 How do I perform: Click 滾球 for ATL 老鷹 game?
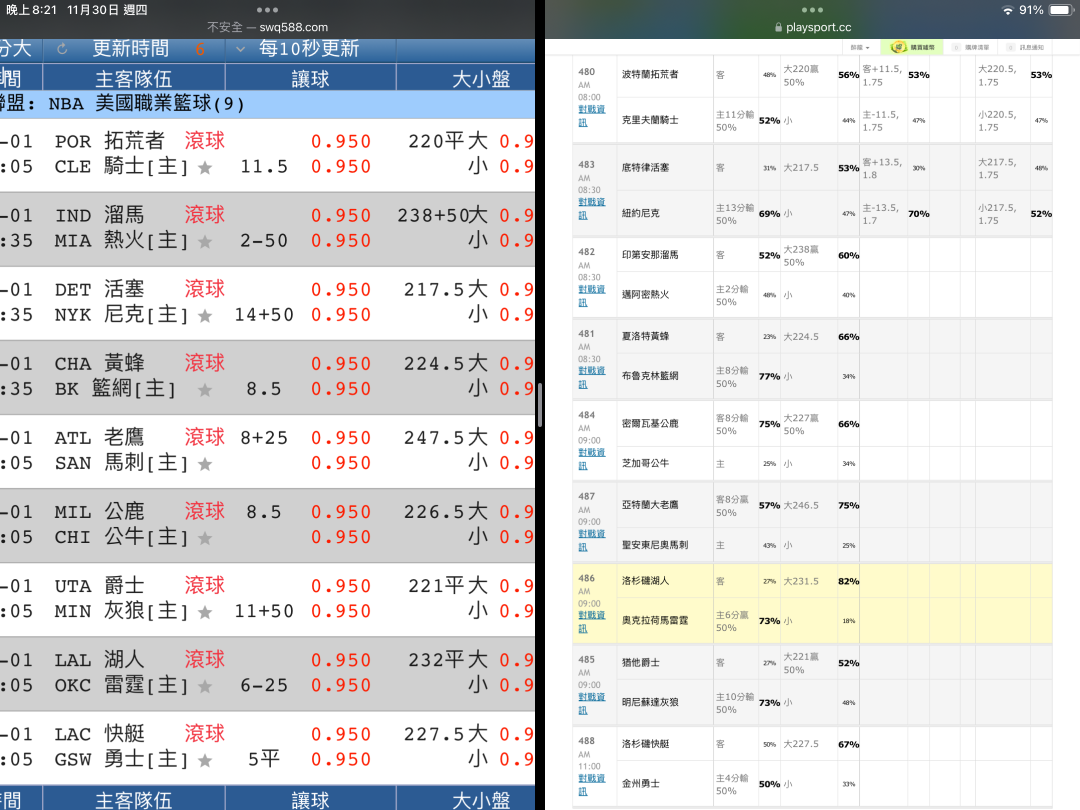[205, 437]
